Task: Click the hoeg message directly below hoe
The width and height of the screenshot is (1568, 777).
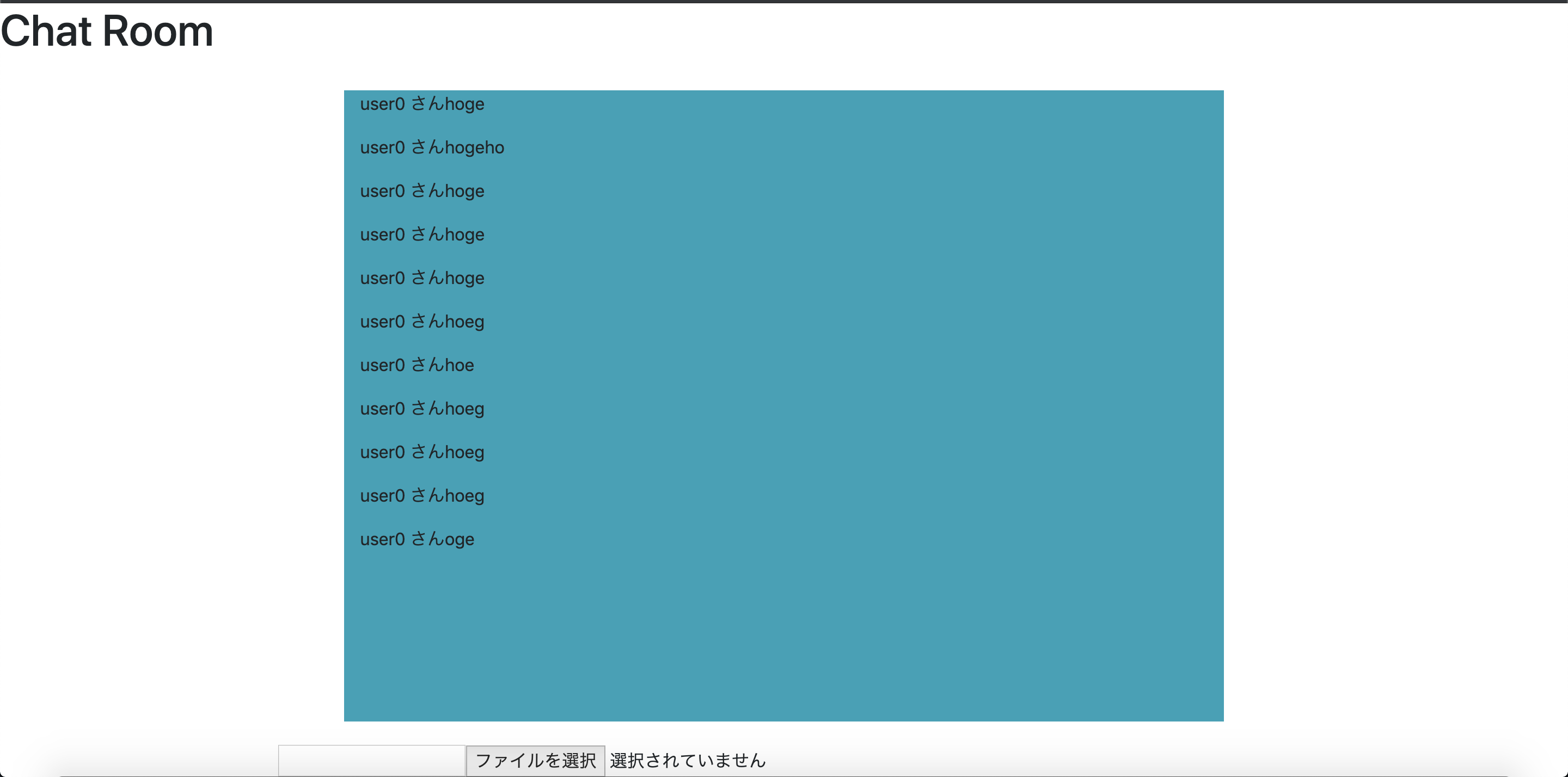Action: point(422,409)
